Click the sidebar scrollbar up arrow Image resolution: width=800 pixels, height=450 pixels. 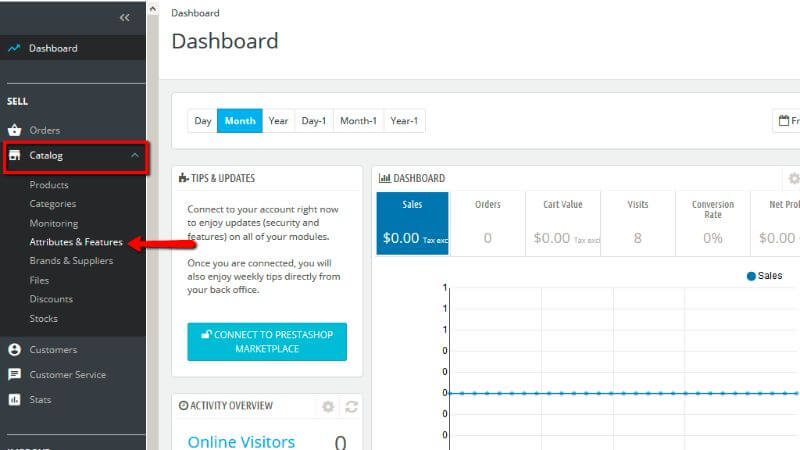click(153, 9)
